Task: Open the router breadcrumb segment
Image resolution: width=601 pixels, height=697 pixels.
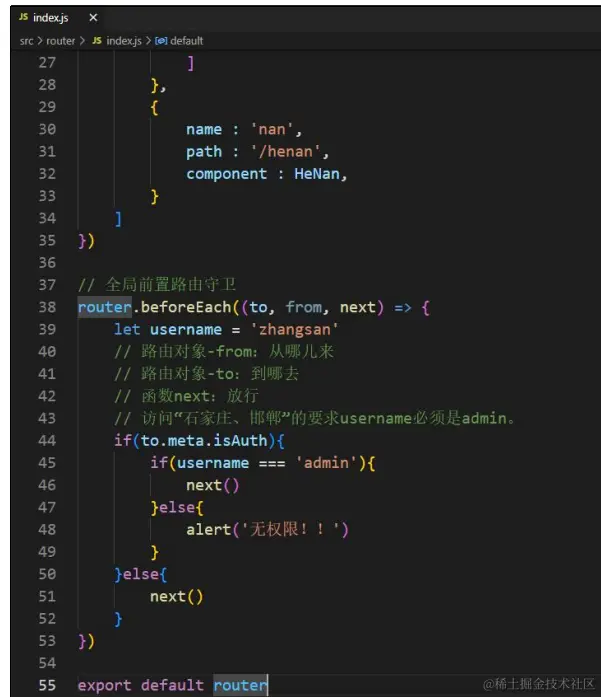Action: (60, 41)
